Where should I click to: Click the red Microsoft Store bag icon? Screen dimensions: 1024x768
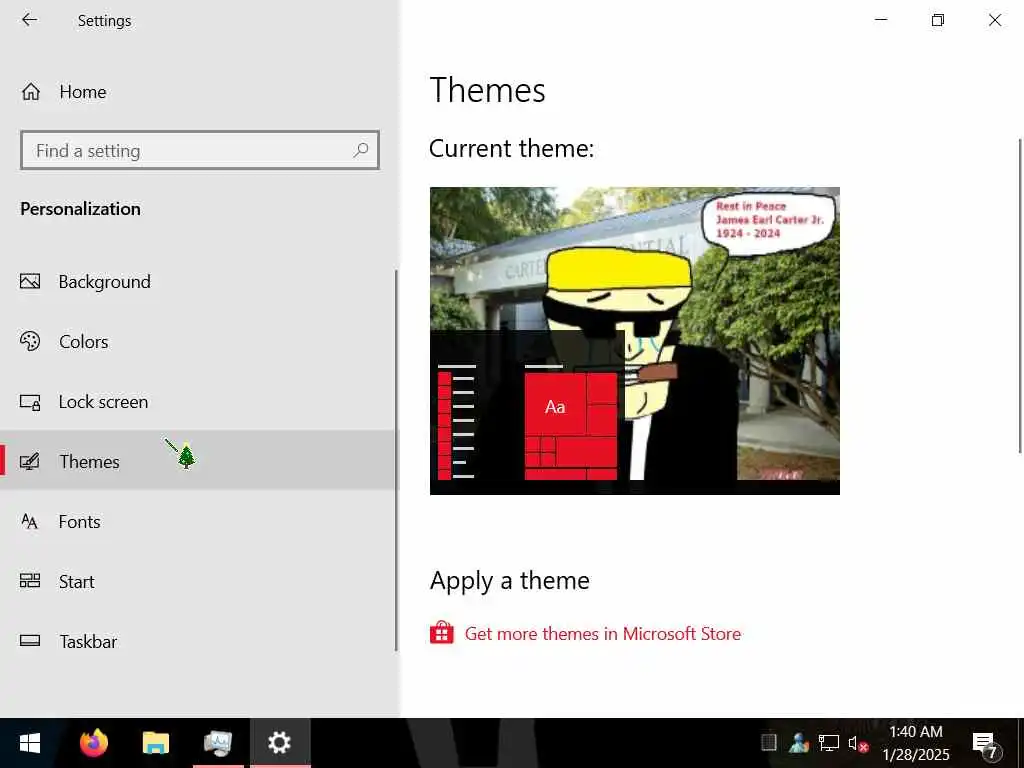click(441, 632)
